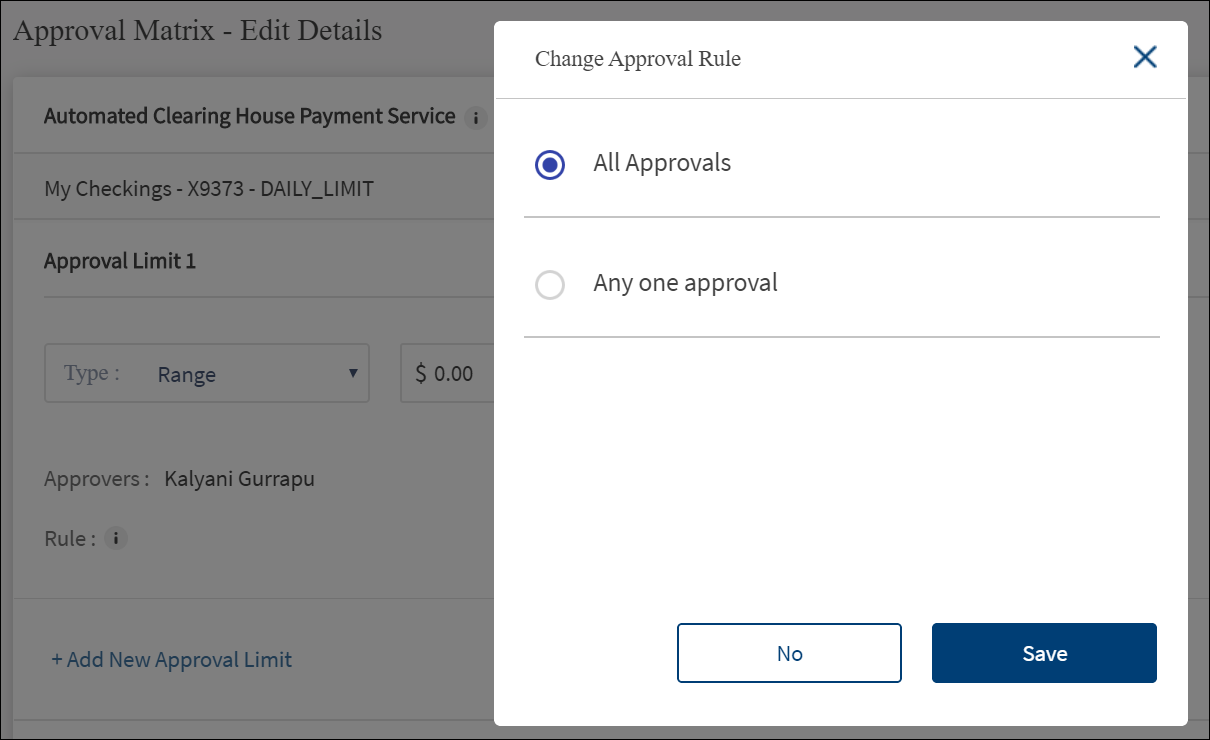Click the arrow on the Range dropdown

click(x=352, y=373)
